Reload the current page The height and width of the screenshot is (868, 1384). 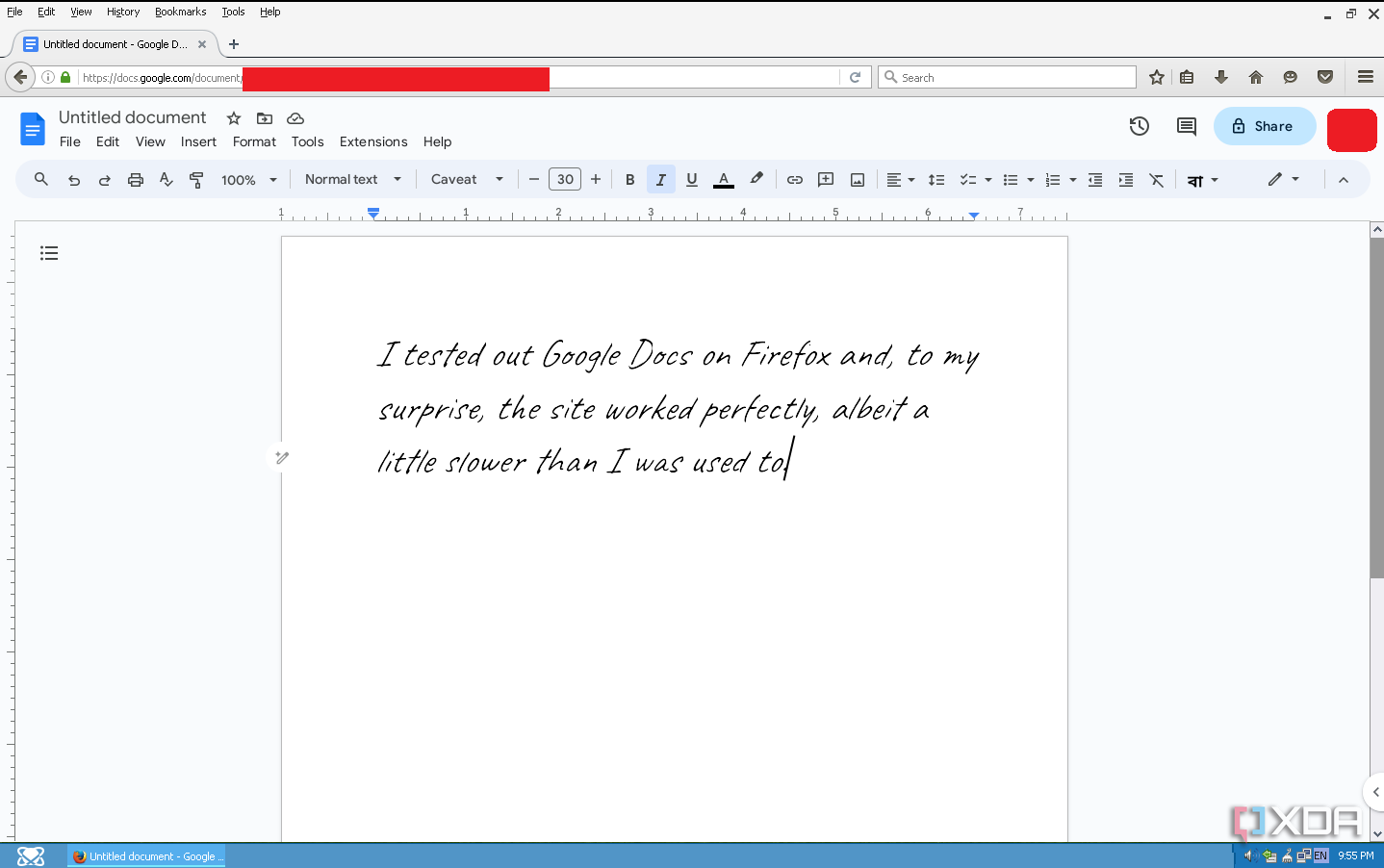tap(855, 77)
